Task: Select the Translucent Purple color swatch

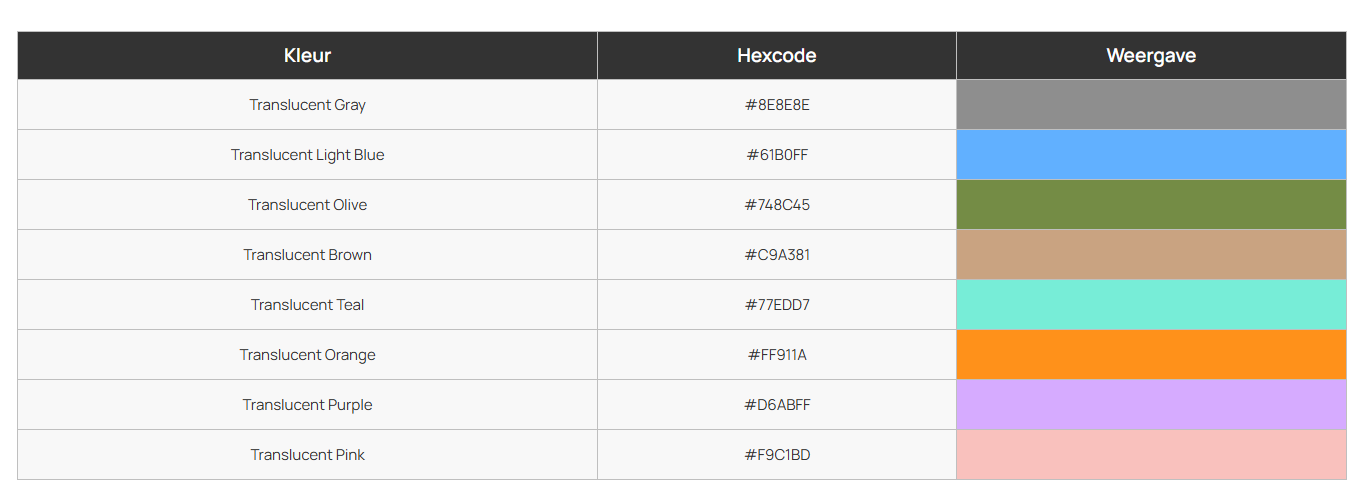Action: [1151, 405]
